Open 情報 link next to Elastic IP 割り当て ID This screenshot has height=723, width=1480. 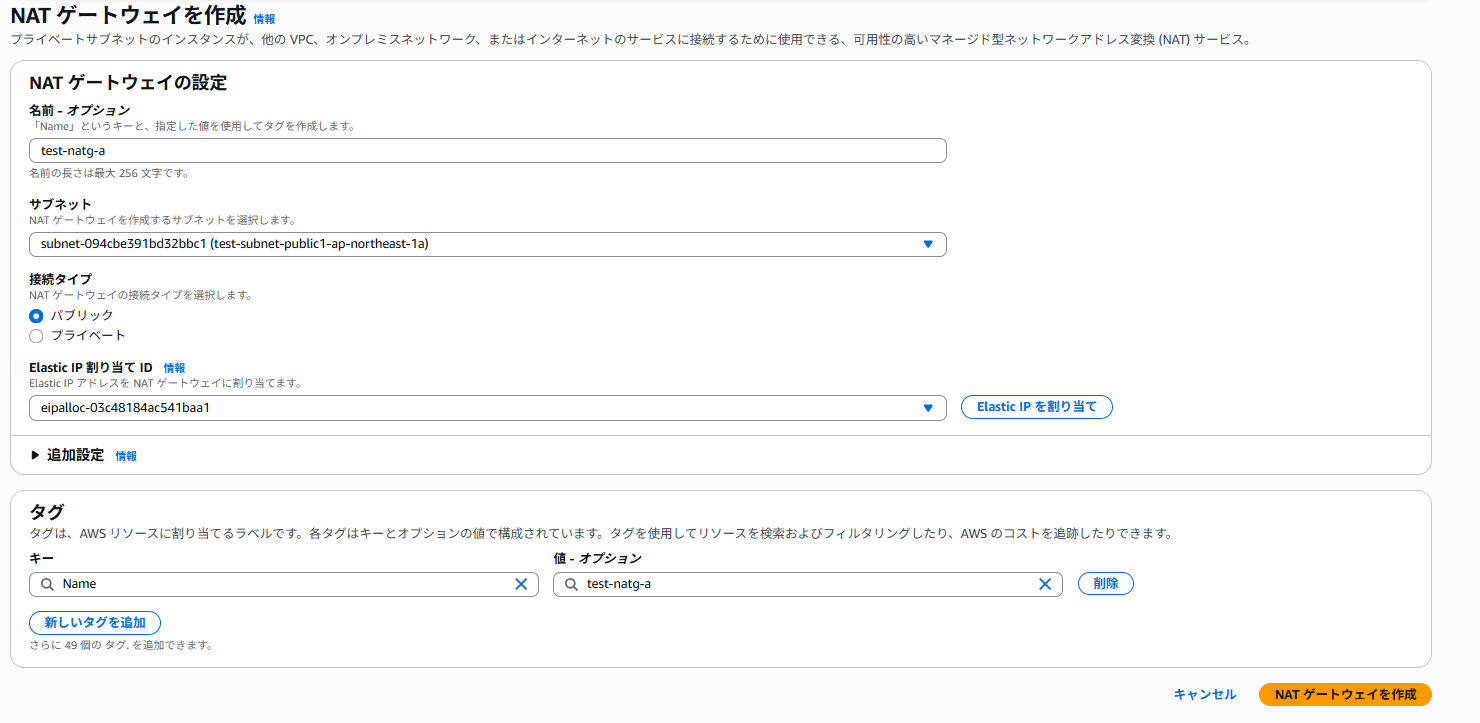click(x=174, y=368)
